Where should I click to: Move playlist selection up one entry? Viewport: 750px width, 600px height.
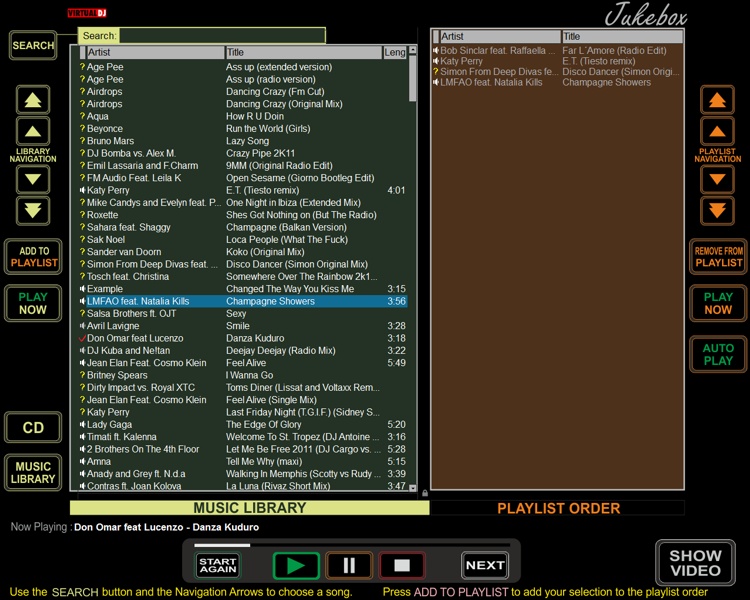pos(717,131)
